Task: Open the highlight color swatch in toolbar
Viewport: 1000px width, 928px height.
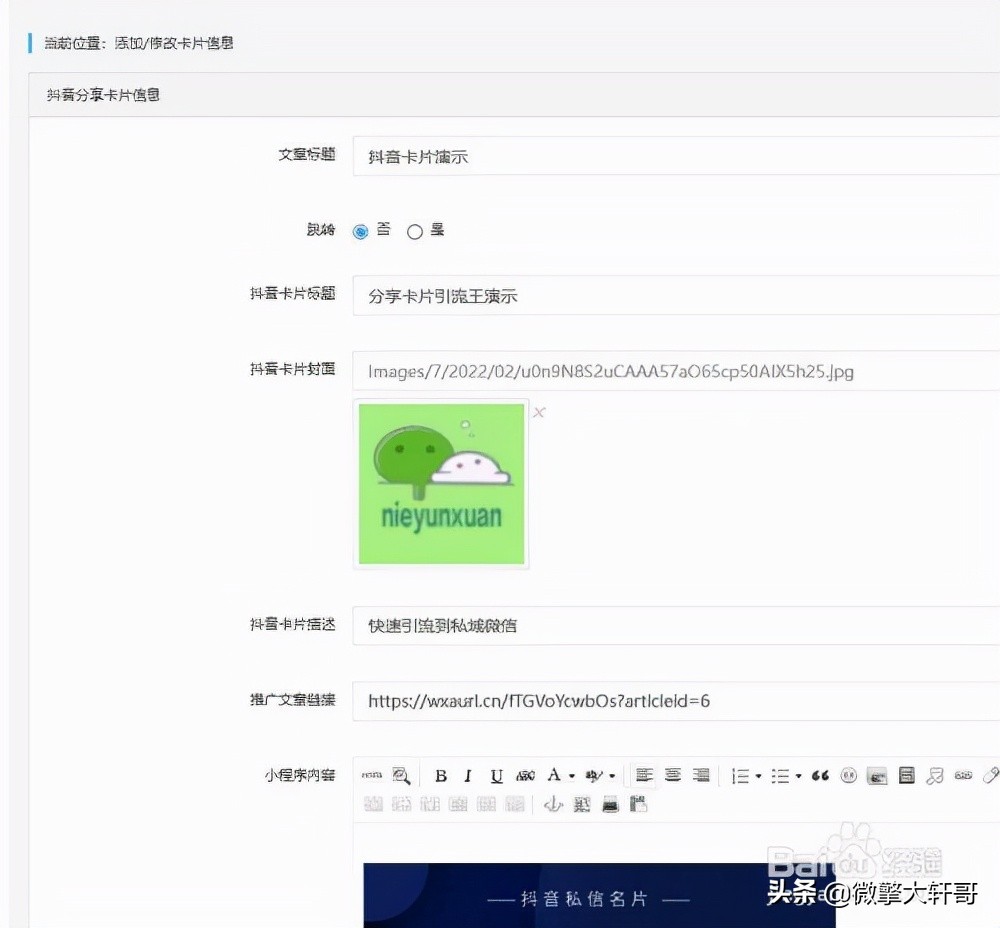Action: coord(592,774)
